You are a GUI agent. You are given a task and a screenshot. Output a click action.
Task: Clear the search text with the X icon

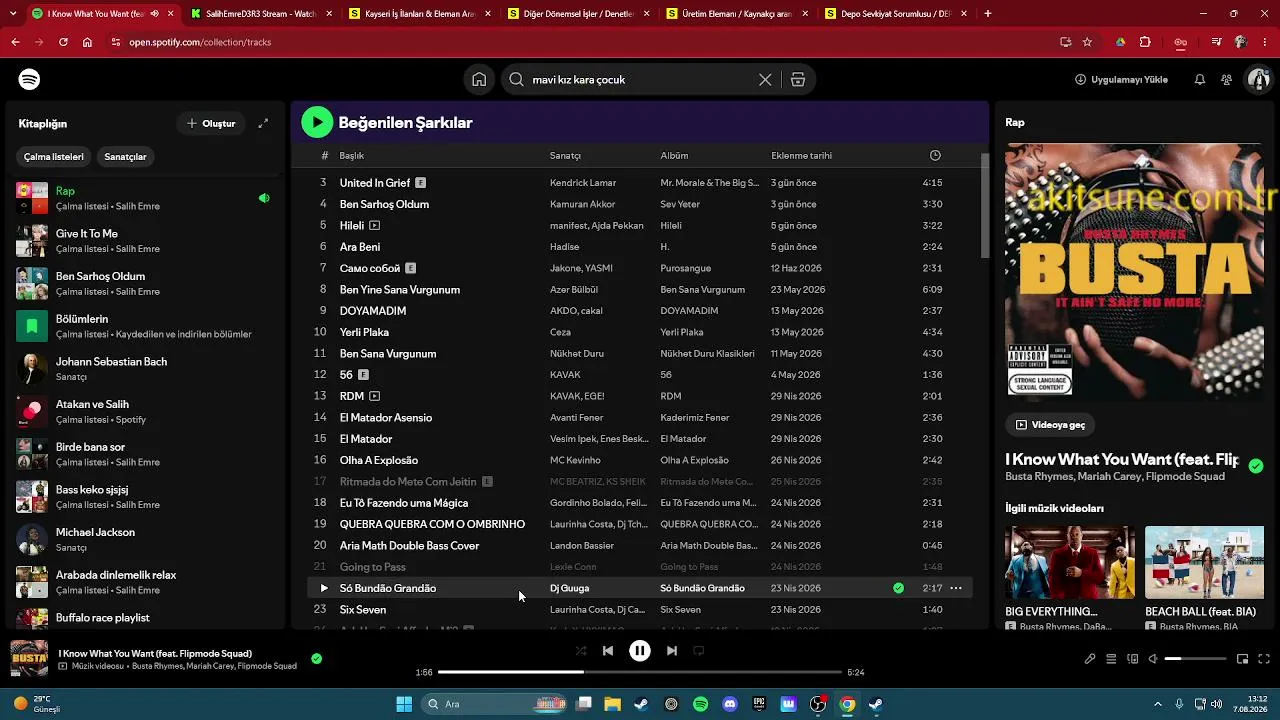click(x=765, y=80)
